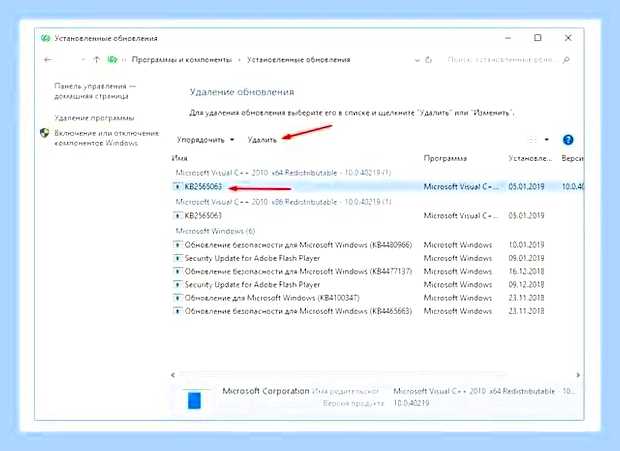Screen dimensions: 620x451
Task: Click the horizontal scrollbar track
Action: 342,374
